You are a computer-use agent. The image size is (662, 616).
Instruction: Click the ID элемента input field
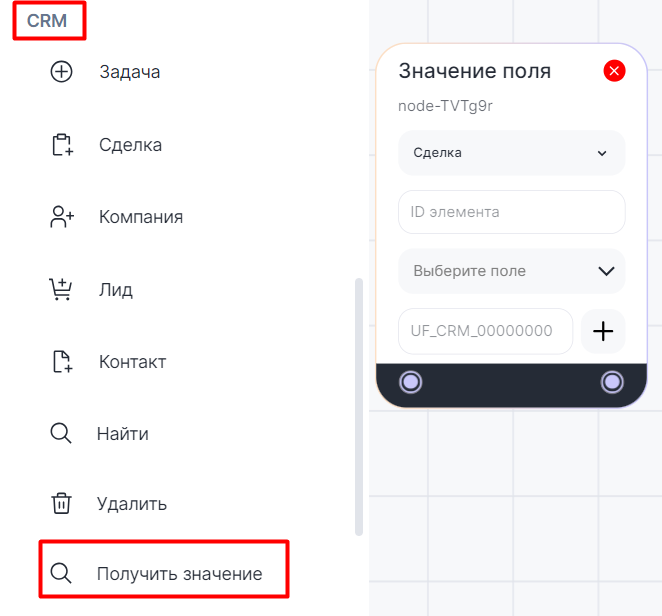pyautogui.click(x=511, y=212)
